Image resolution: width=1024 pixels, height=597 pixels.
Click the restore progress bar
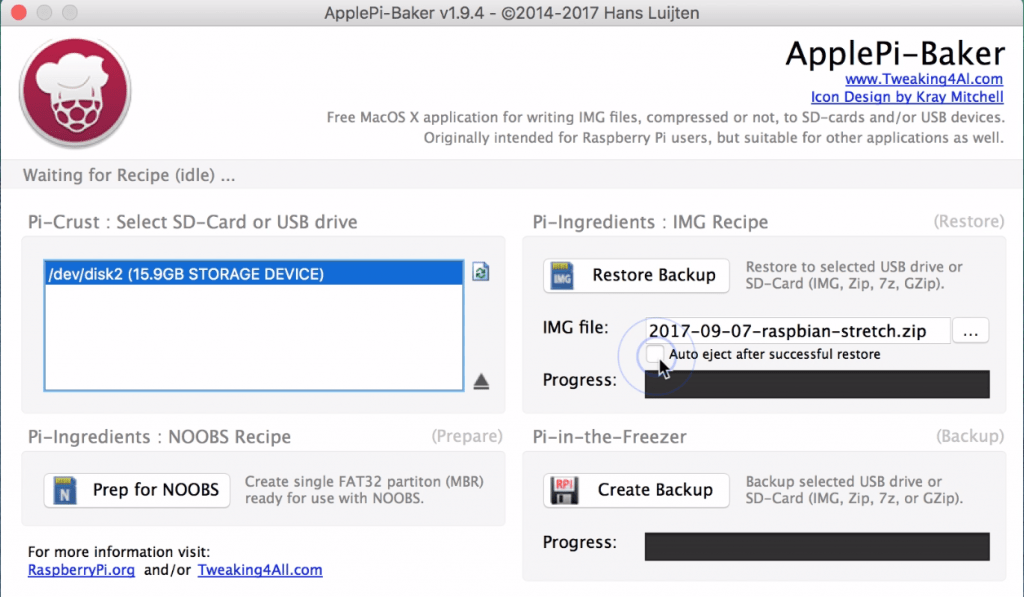pos(816,384)
